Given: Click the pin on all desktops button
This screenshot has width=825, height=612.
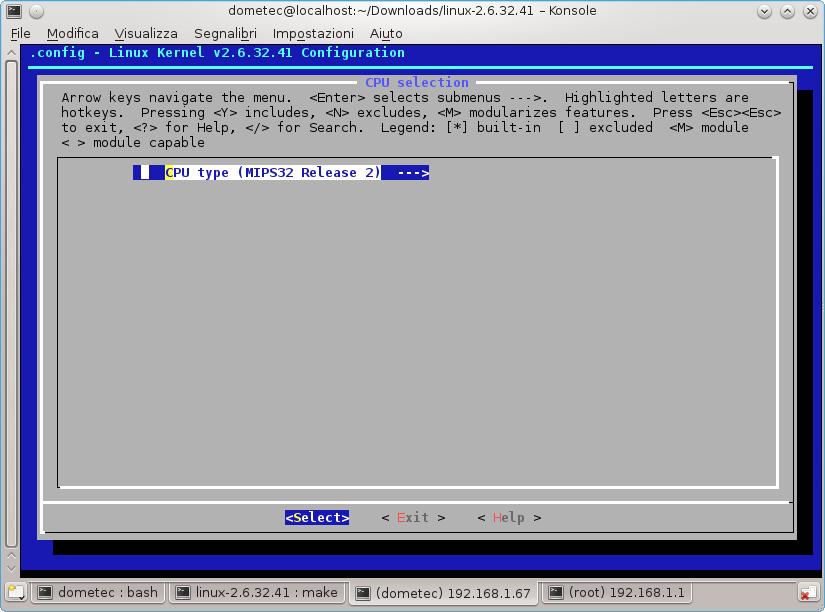Looking at the screenshot, I should pyautogui.click(x=37, y=11).
